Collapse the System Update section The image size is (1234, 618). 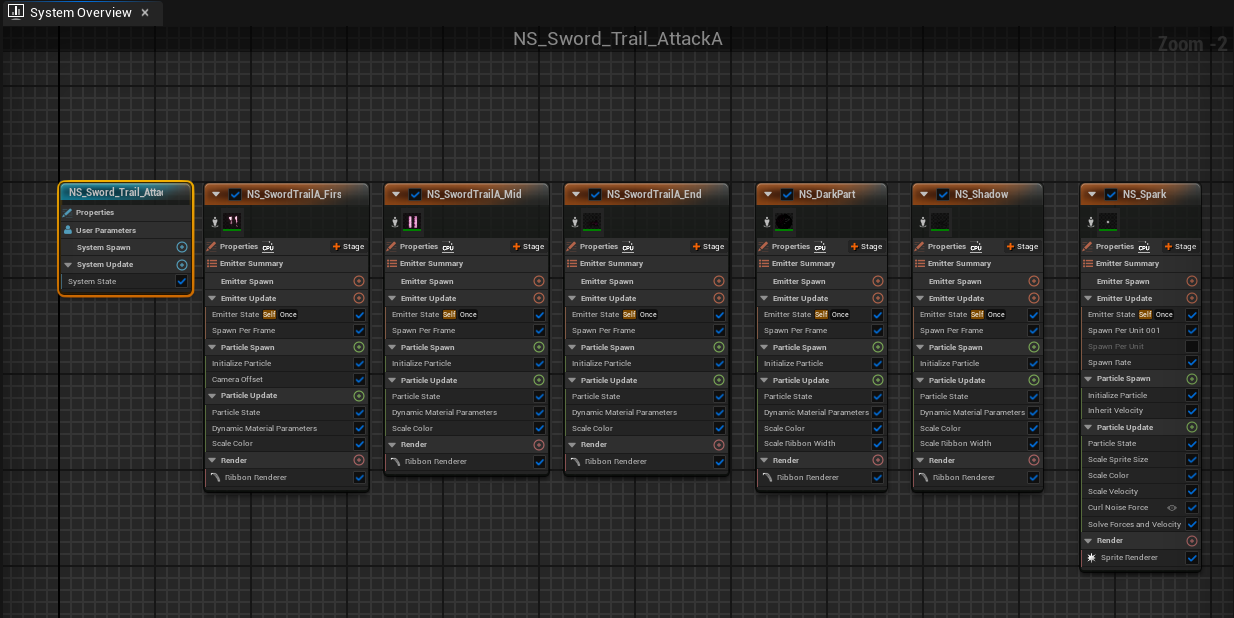[68, 265]
